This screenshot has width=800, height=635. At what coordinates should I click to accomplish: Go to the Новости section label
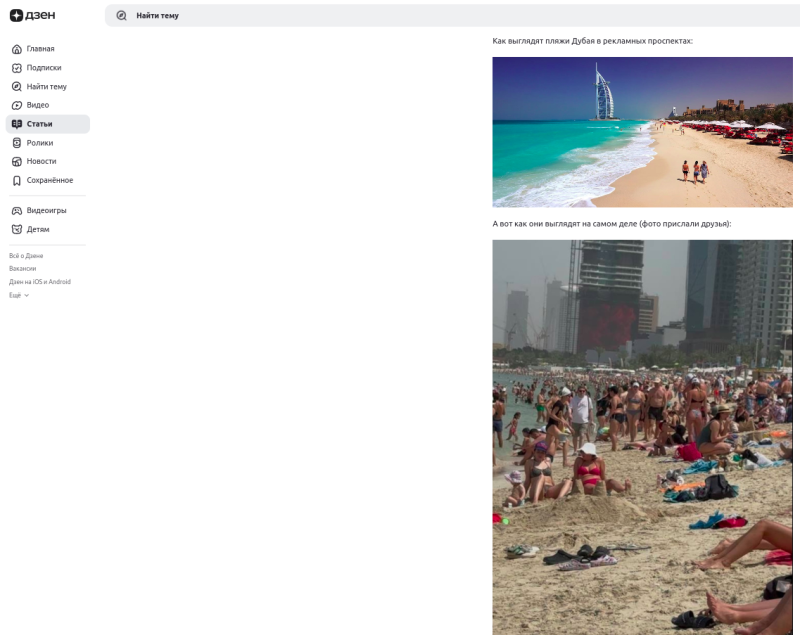[x=41, y=161]
